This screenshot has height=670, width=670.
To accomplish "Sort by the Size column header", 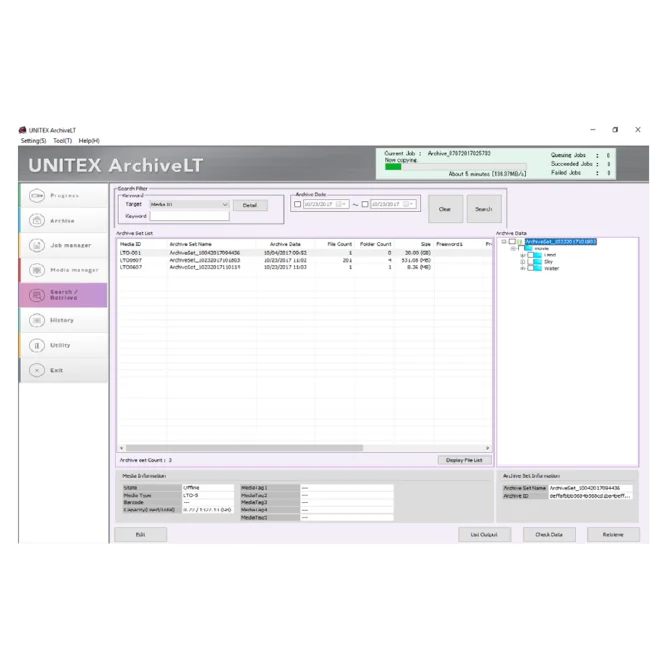I will point(414,244).
